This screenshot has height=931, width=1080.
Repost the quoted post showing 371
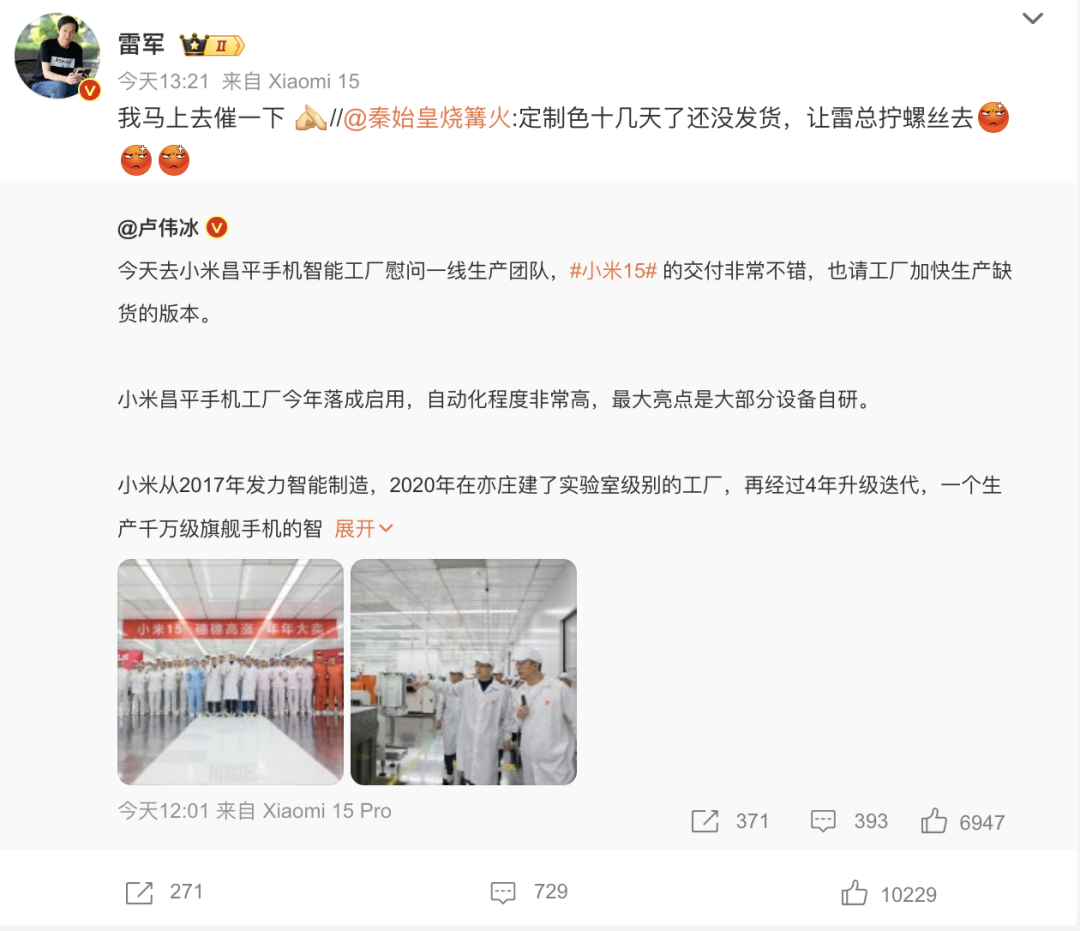click(729, 821)
